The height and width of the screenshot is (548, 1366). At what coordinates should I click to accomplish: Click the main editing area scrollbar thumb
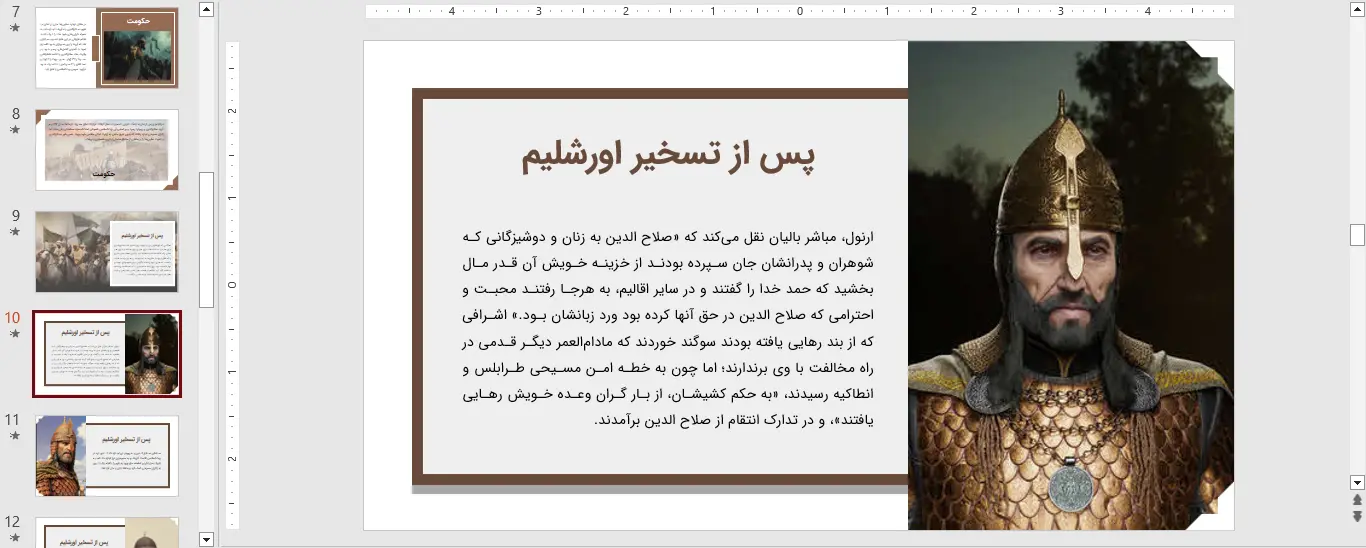1357,234
